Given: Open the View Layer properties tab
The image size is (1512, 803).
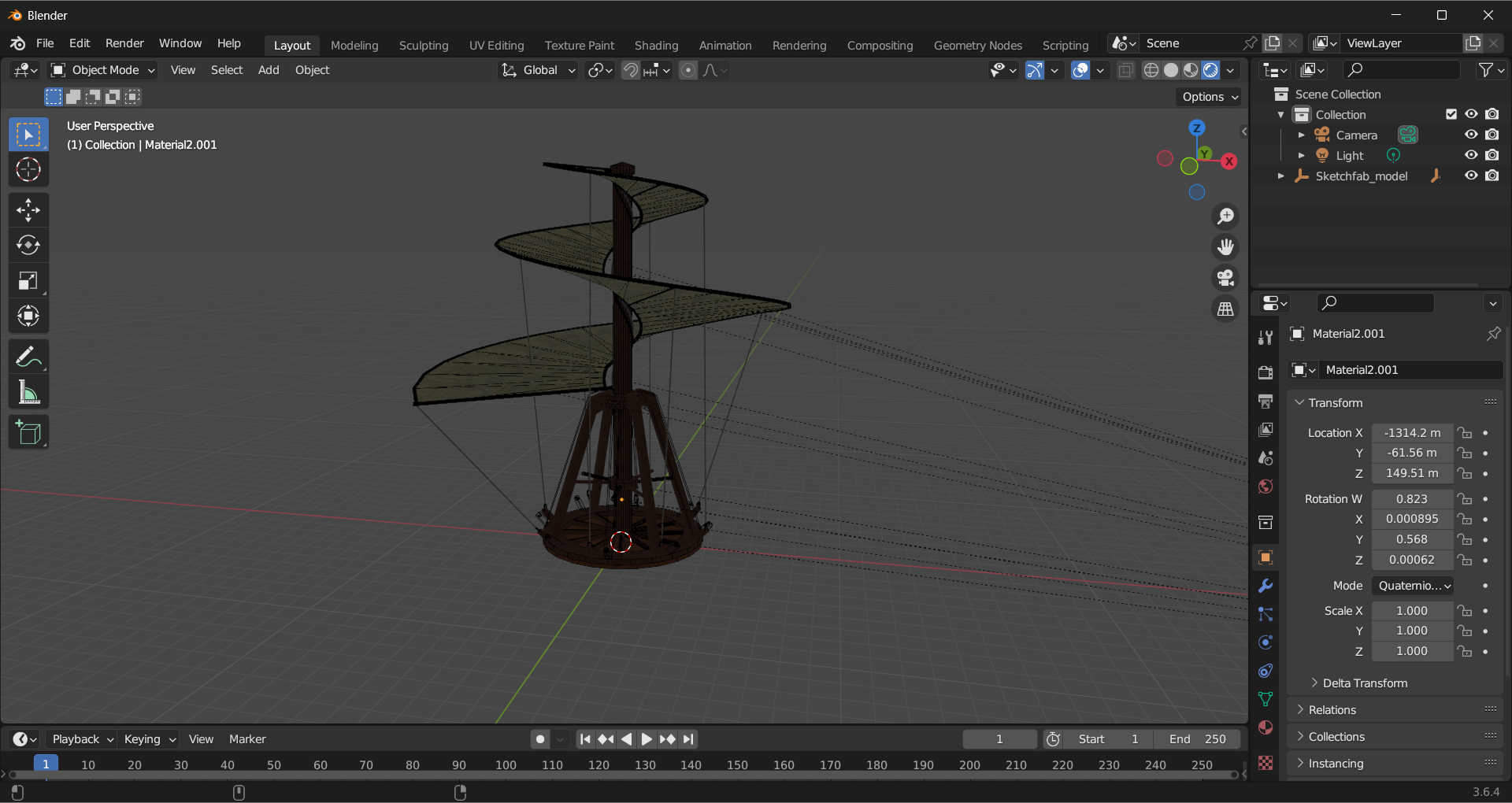Looking at the screenshot, I should (1266, 430).
